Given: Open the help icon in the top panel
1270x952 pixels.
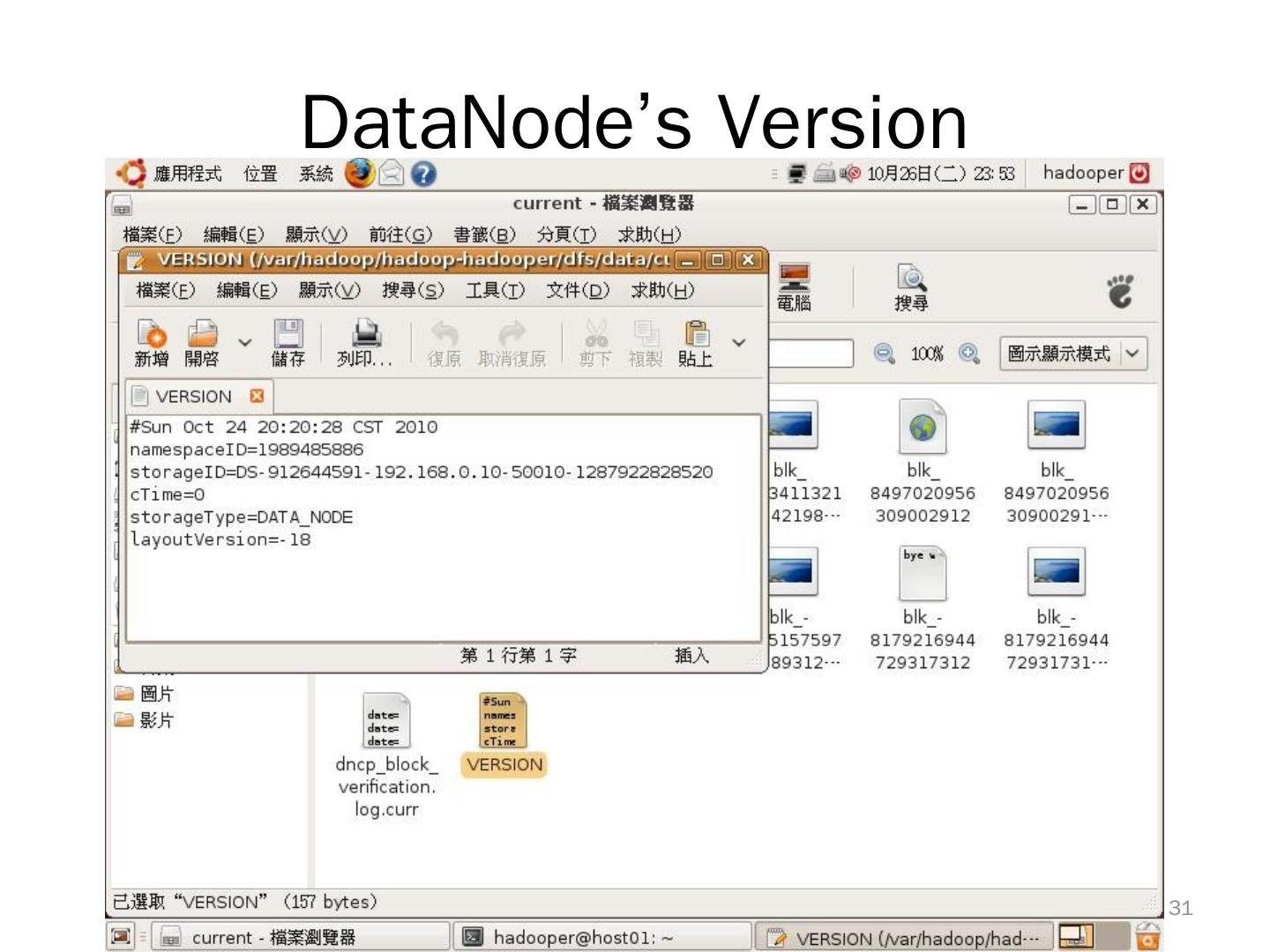Looking at the screenshot, I should coord(424,175).
